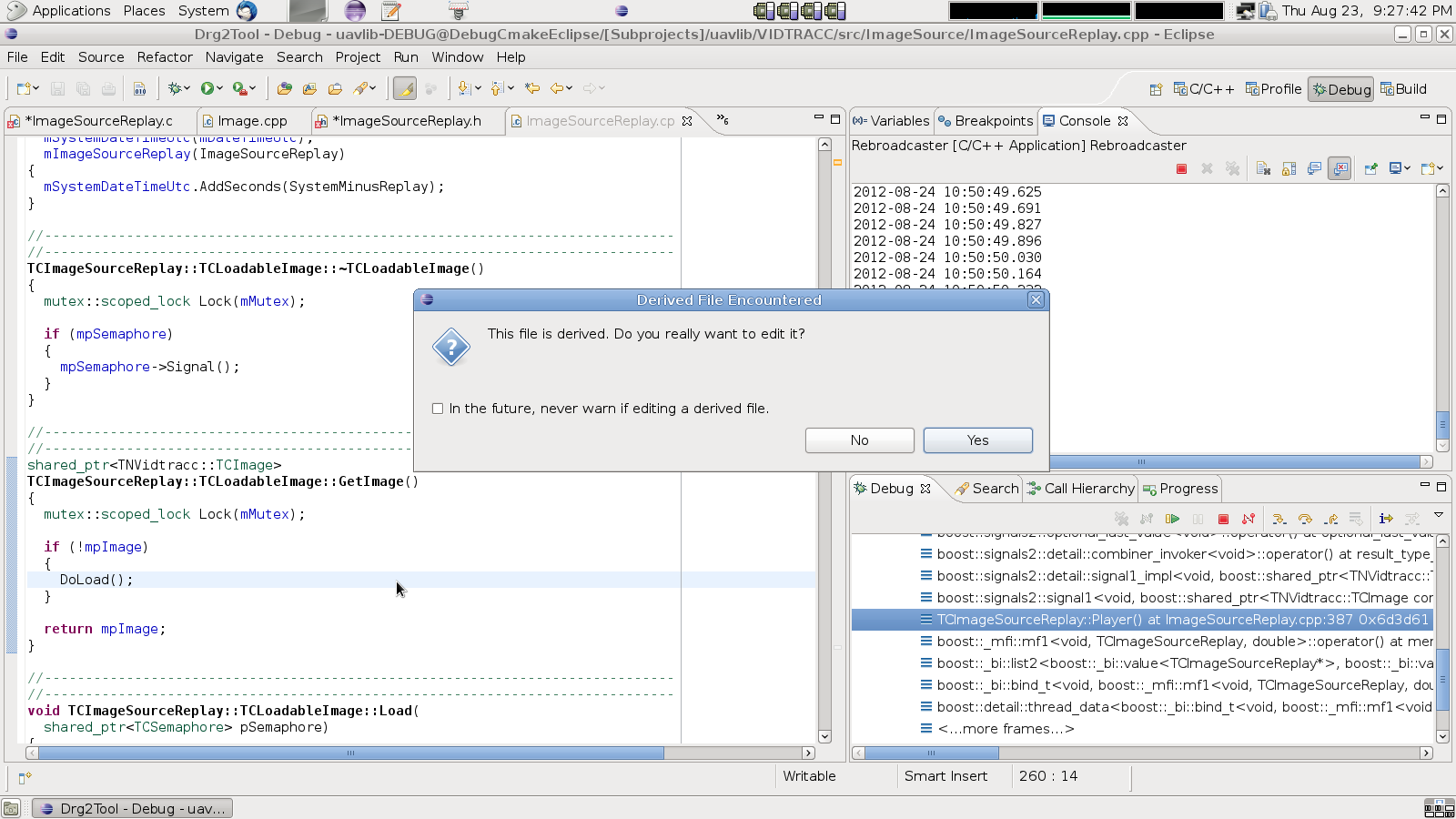Click the Step Over icon in Debug view
This screenshot has width=1456, height=819.
point(1305,519)
